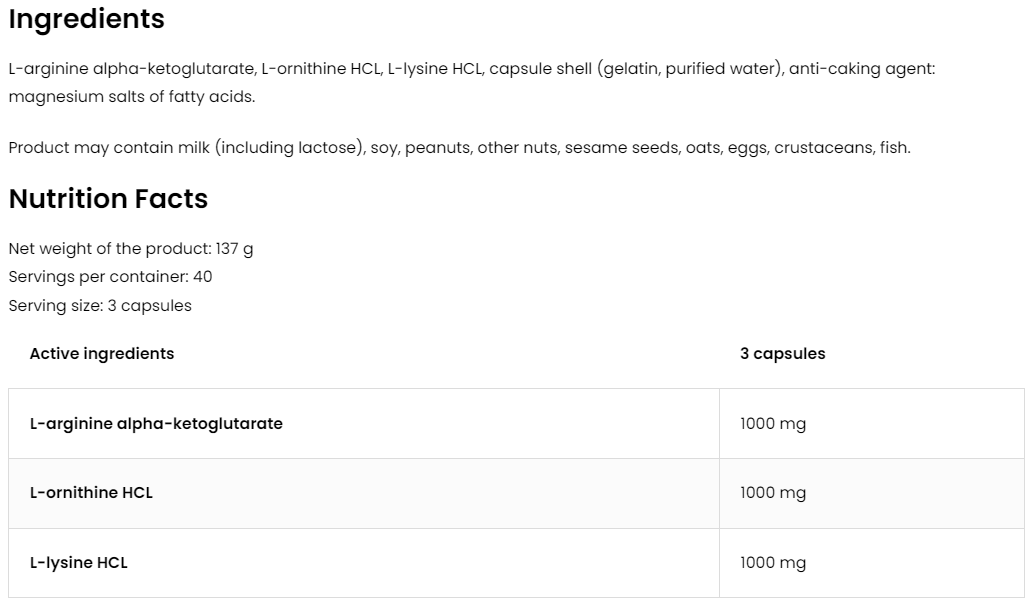Click the '3 capsules' column header
This screenshot has height=605, width=1032.
click(x=782, y=354)
